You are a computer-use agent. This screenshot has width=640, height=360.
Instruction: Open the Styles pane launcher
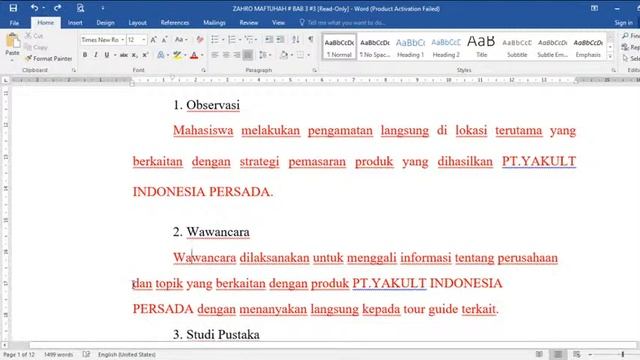point(613,70)
